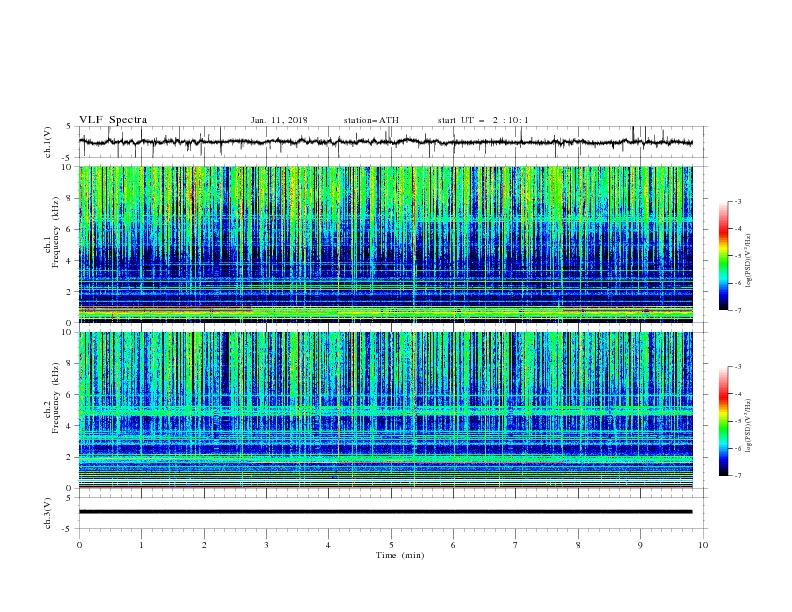Click inside the ch.2 spectrogram panel

point(385,410)
